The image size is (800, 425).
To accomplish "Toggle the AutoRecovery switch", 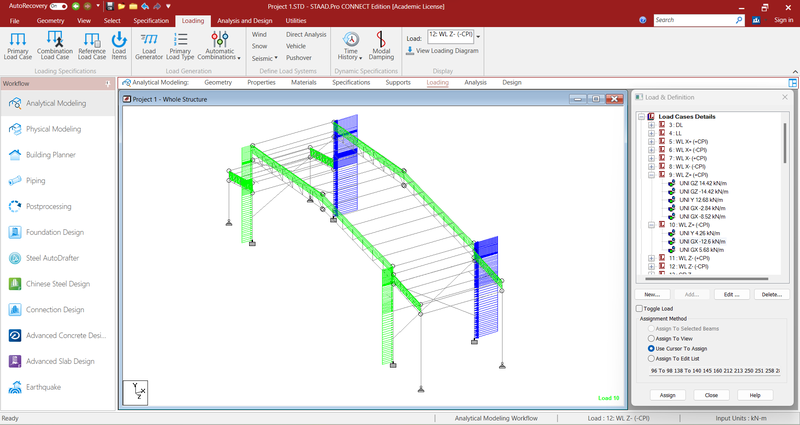I will [x=58, y=7].
